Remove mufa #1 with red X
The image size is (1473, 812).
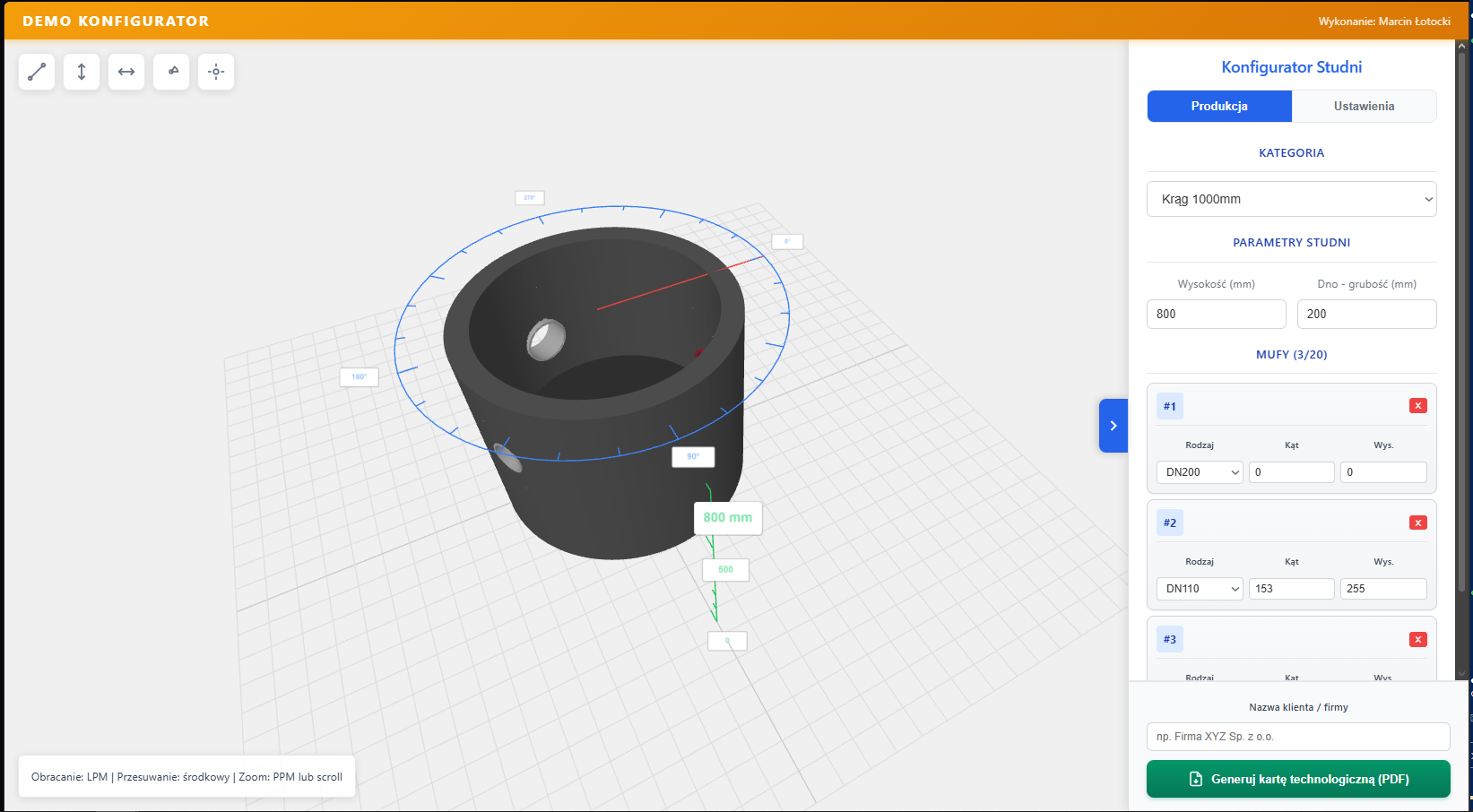tap(1418, 406)
